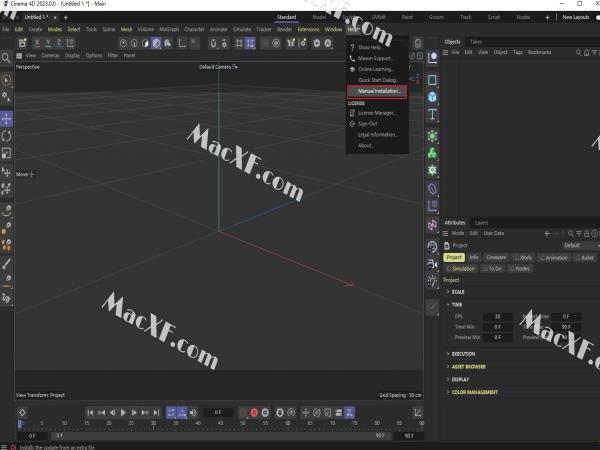Image resolution: width=600 pixels, height=450 pixels.
Task: Click the Attributes search icon
Action: (571, 233)
